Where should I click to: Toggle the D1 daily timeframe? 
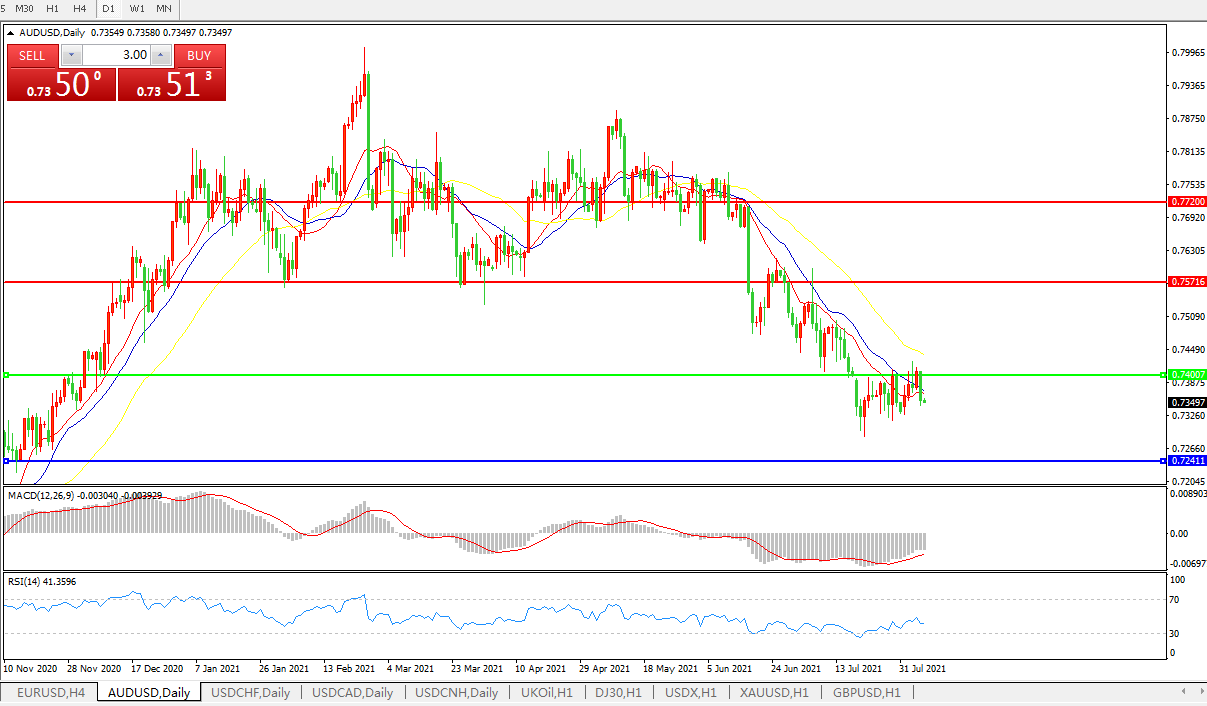point(109,9)
